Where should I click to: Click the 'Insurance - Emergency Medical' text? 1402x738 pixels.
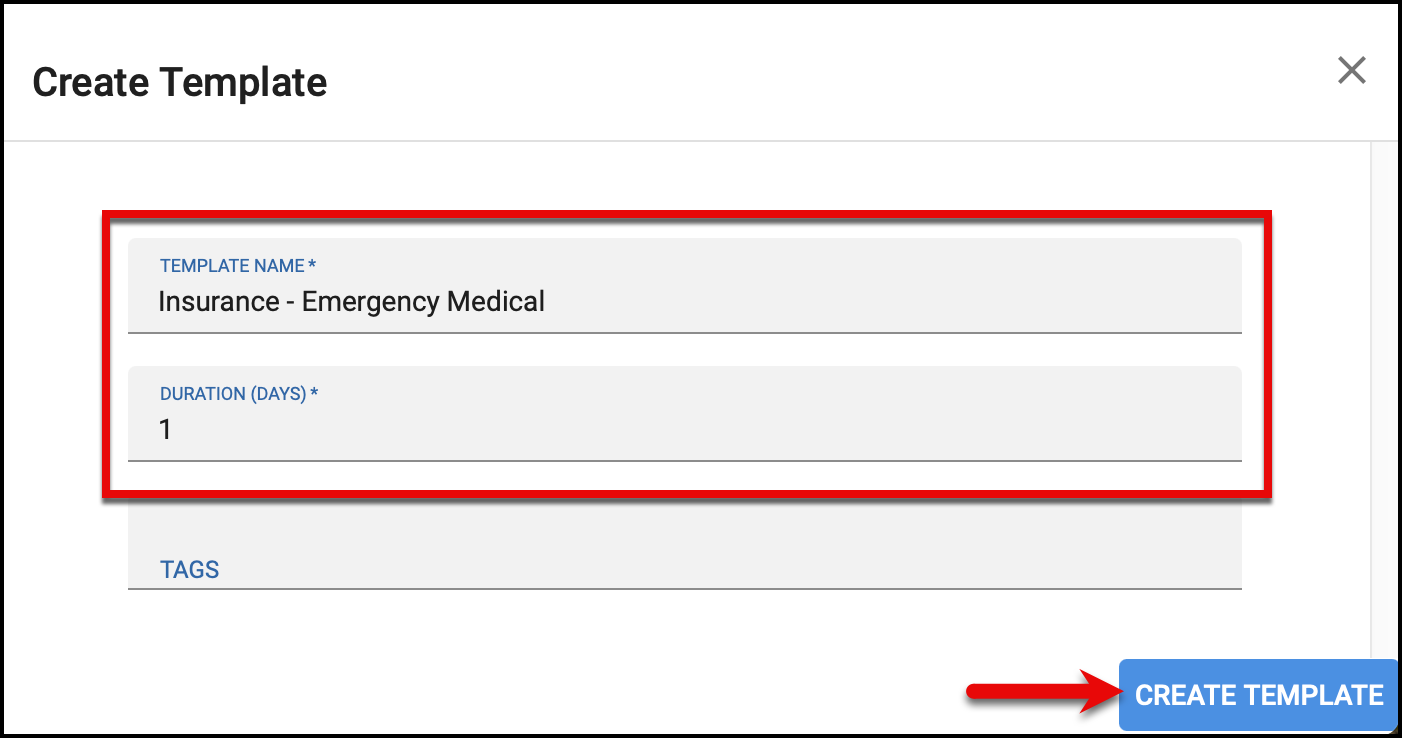pyautogui.click(x=352, y=301)
